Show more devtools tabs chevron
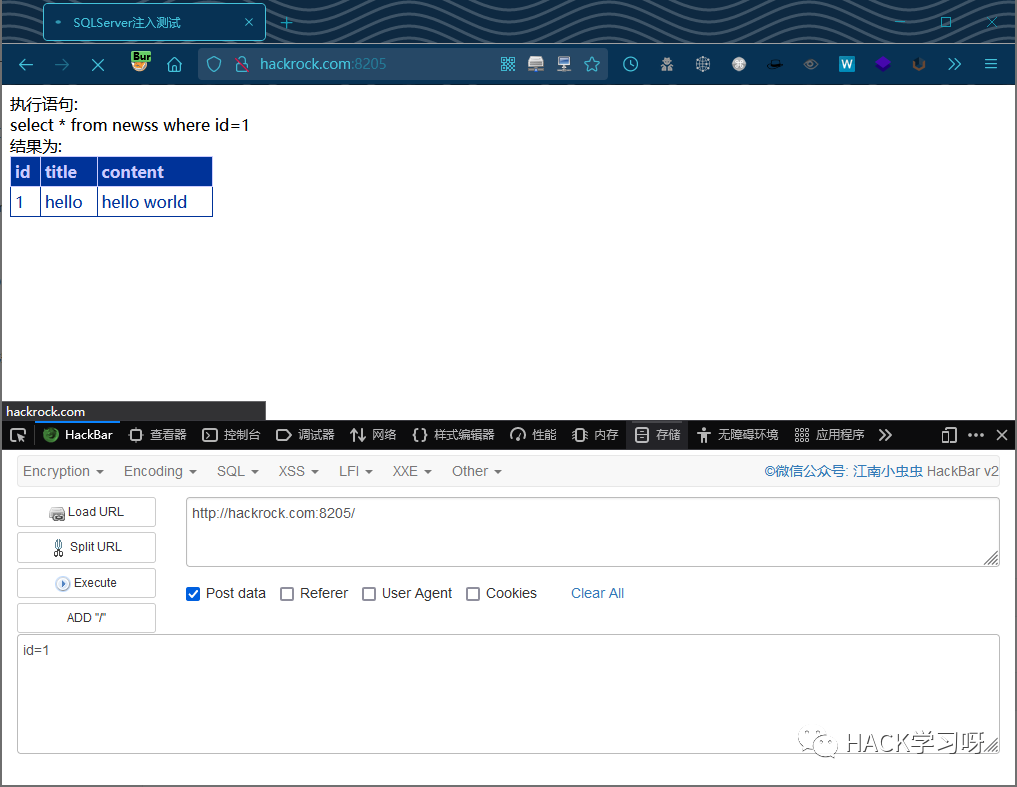 tap(885, 435)
